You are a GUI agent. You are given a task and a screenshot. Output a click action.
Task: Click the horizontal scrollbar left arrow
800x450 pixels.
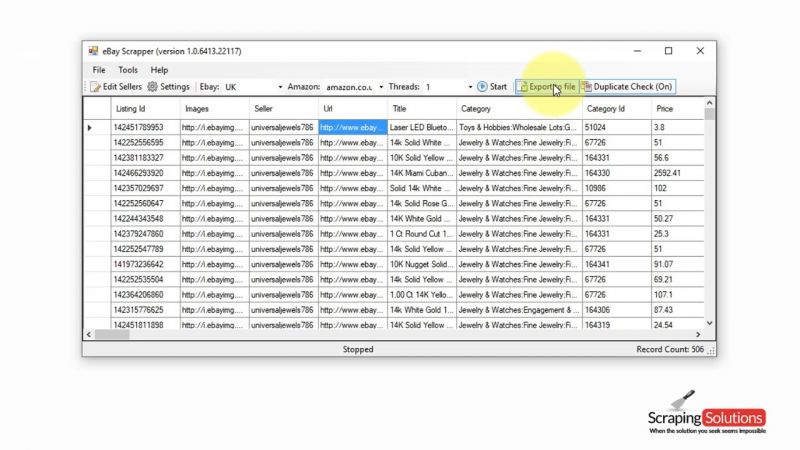[x=89, y=334]
